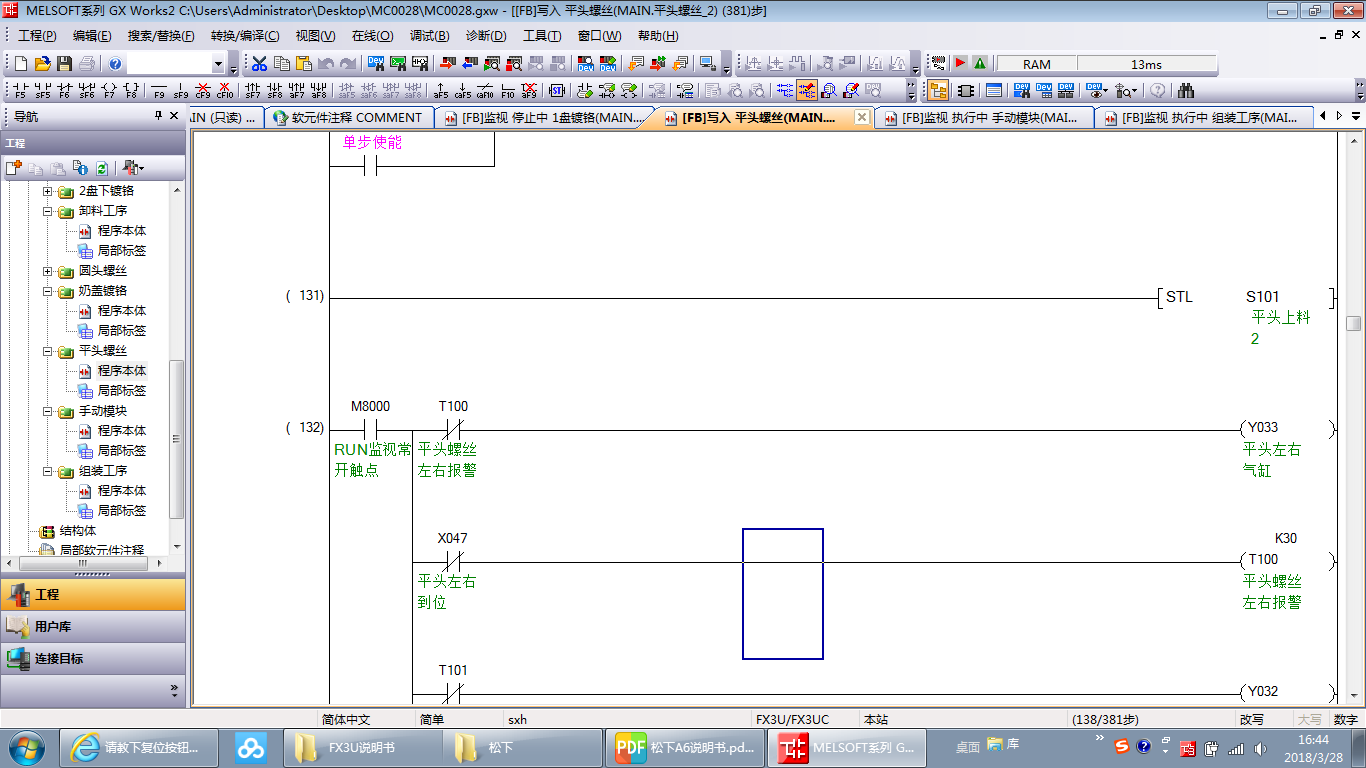Click the red play simulation icon
The height and width of the screenshot is (768, 1366).
(960, 64)
